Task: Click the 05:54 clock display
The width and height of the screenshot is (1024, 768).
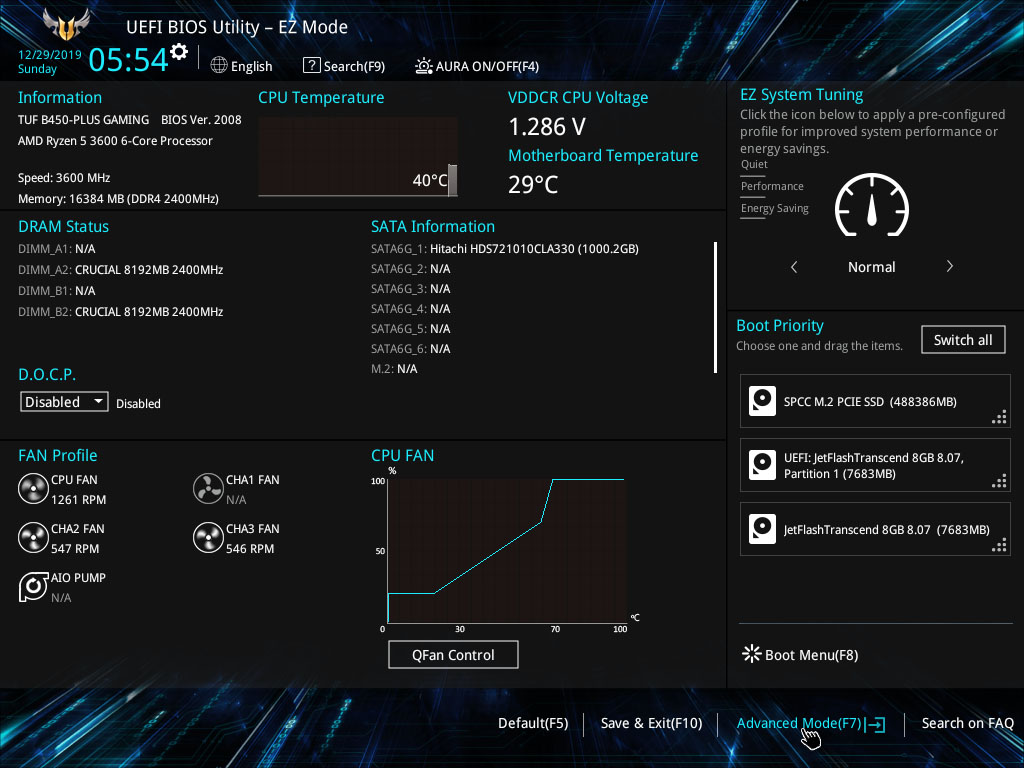Action: (x=129, y=59)
